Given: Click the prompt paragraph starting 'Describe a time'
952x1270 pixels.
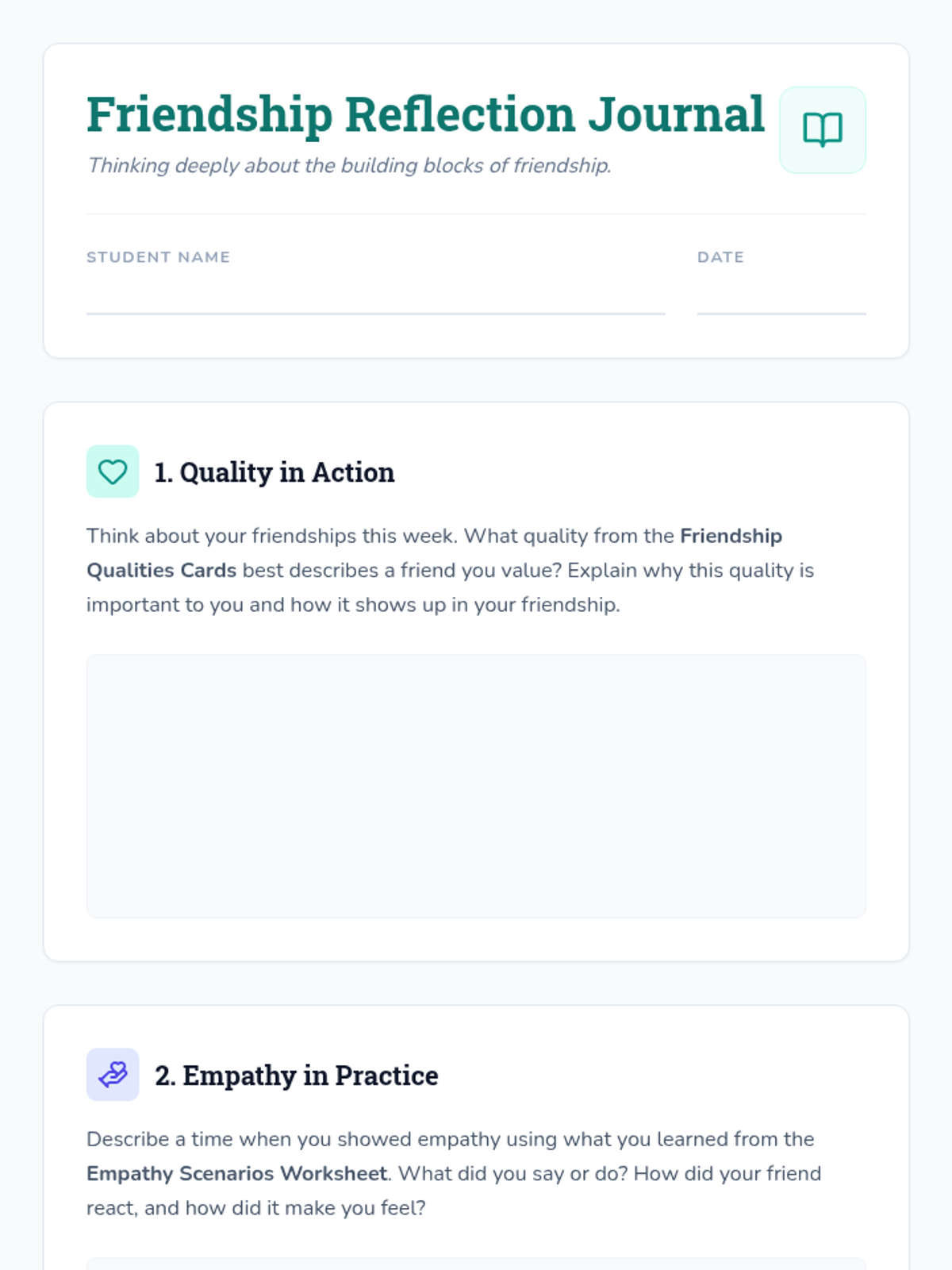Looking at the screenshot, I should point(454,1173).
